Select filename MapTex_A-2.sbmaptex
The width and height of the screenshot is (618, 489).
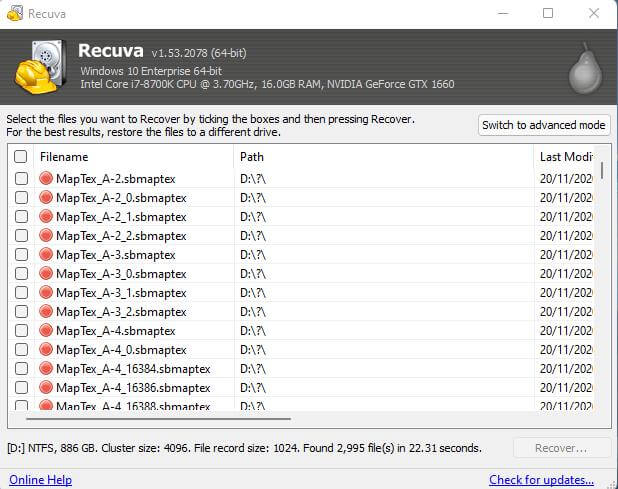[x=116, y=179]
